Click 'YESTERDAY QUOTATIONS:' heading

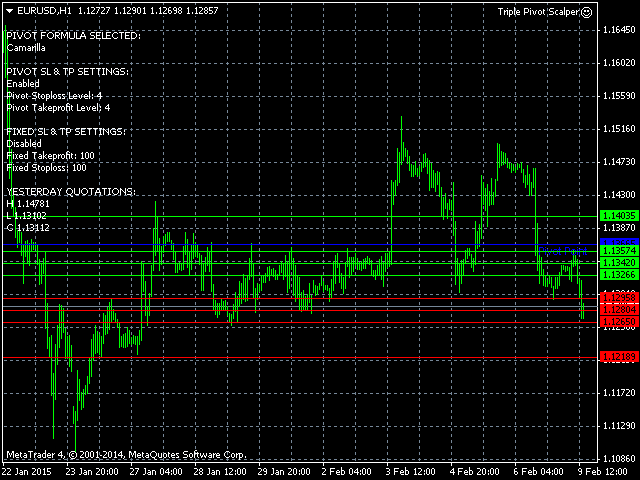[x=71, y=191]
